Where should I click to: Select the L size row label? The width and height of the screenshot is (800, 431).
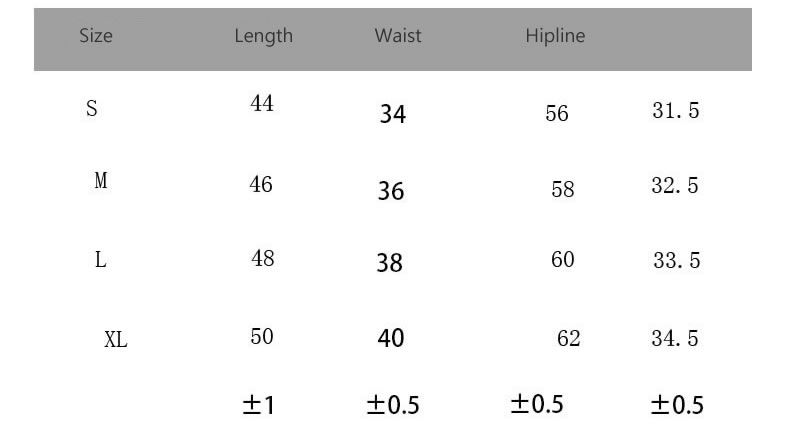coord(100,260)
